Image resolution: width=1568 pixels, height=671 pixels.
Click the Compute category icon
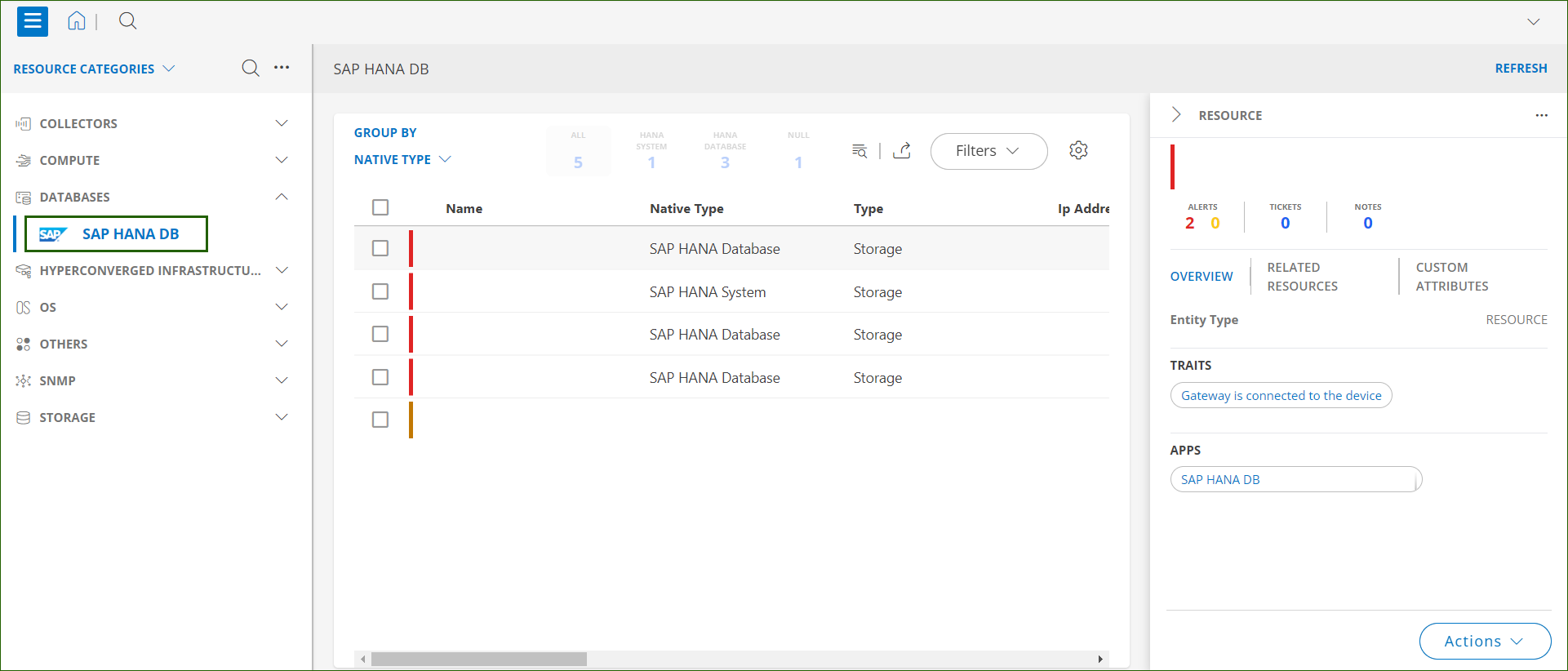24,160
